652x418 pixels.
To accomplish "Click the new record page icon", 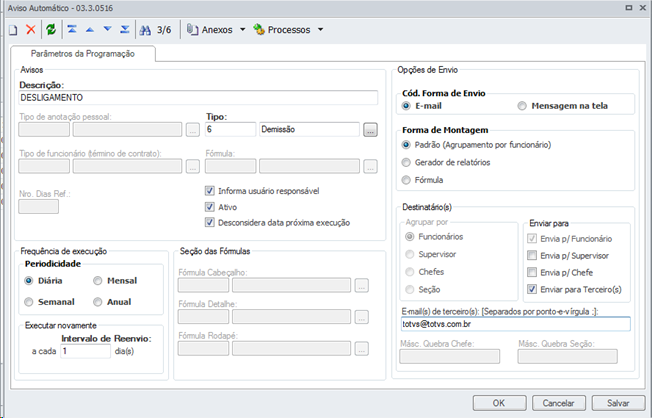I will (13, 30).
